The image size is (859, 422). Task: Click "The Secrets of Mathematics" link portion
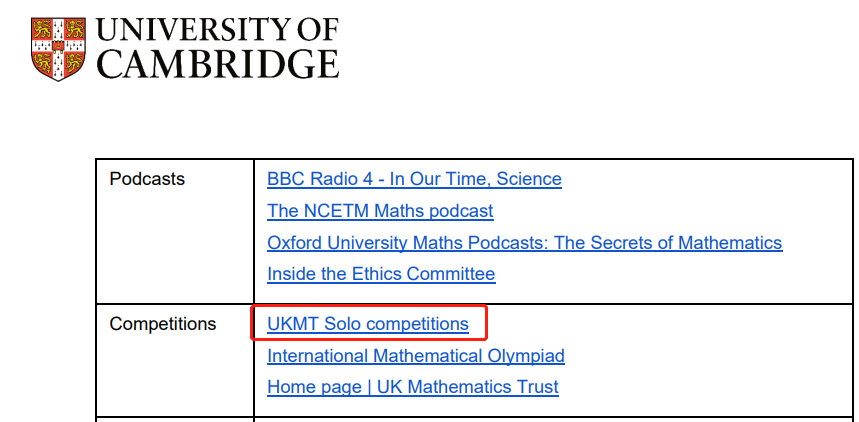[668, 242]
